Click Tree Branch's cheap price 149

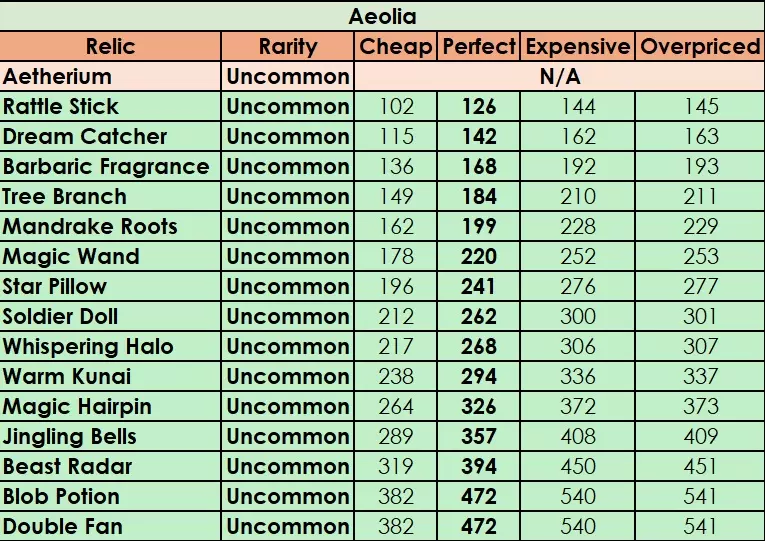point(396,196)
